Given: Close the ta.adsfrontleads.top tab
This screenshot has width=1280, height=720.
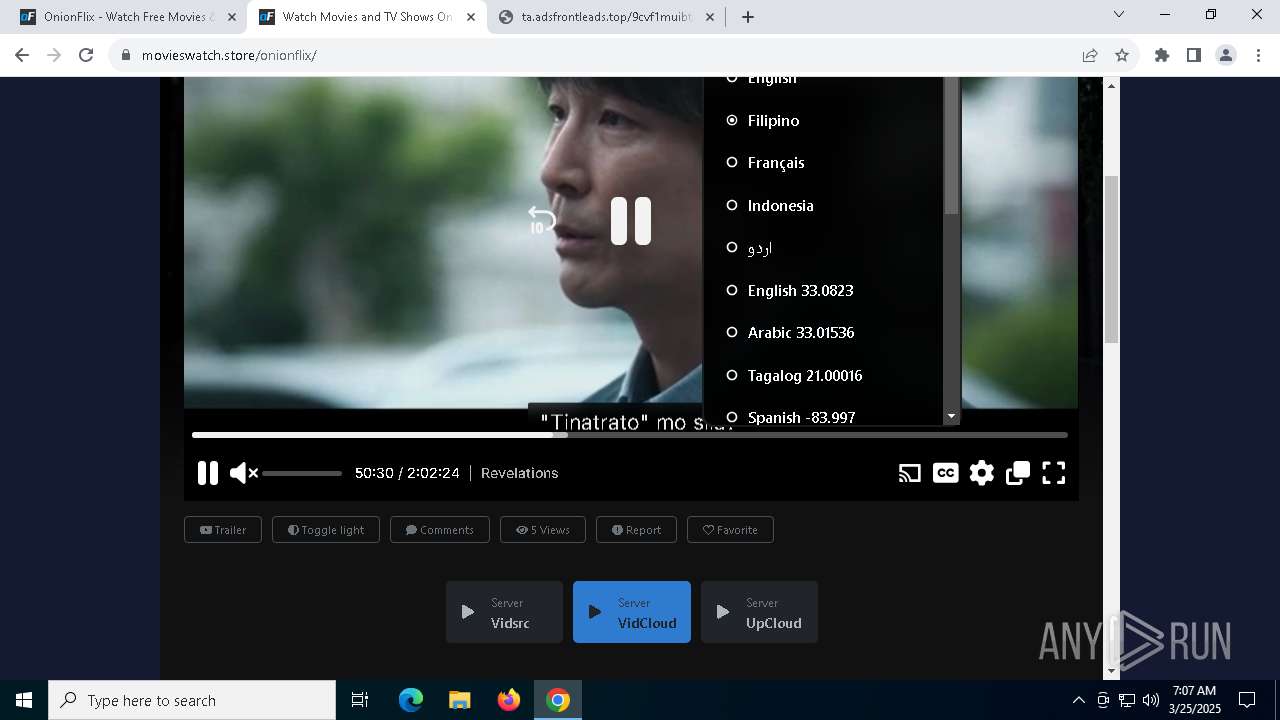Looking at the screenshot, I should 710,17.
